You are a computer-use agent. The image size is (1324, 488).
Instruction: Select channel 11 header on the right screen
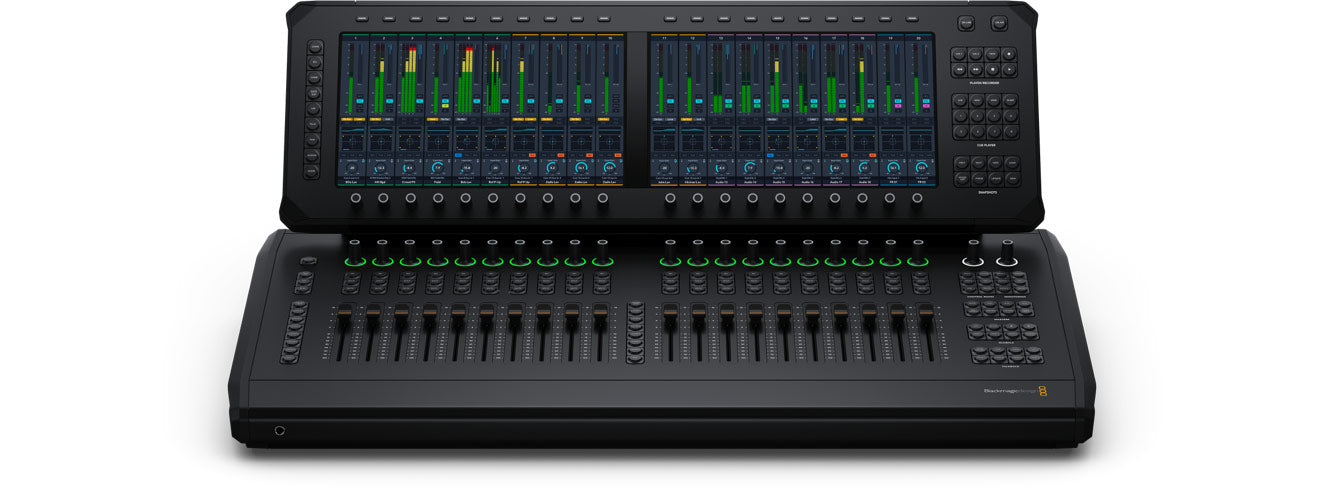coord(663,38)
